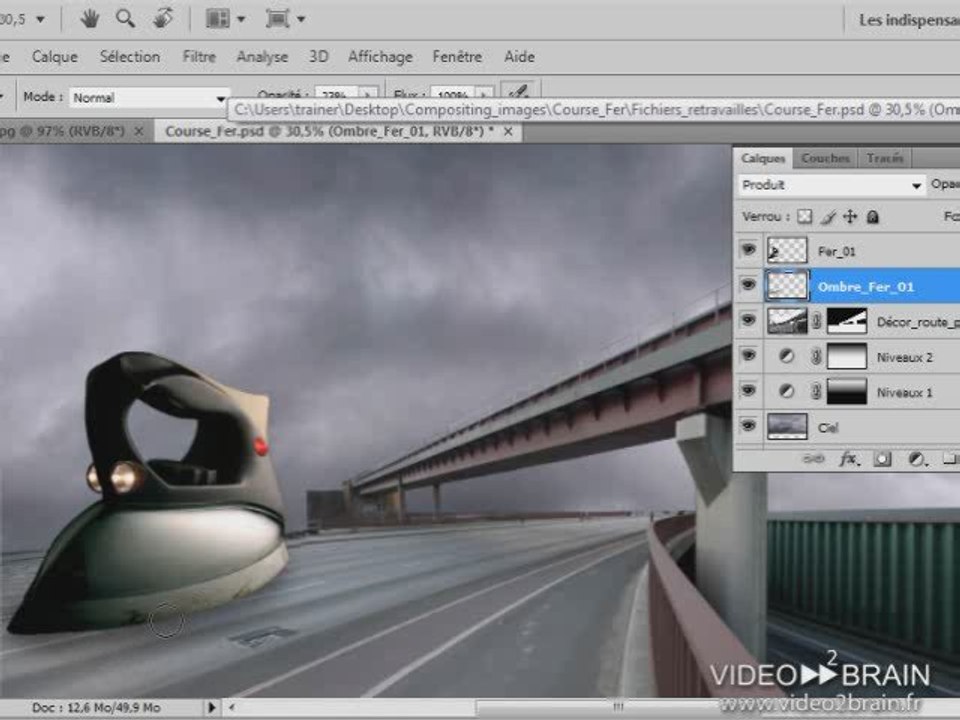Select the Zoom magnifier tool icon
This screenshot has height=720, width=960.
(126, 18)
